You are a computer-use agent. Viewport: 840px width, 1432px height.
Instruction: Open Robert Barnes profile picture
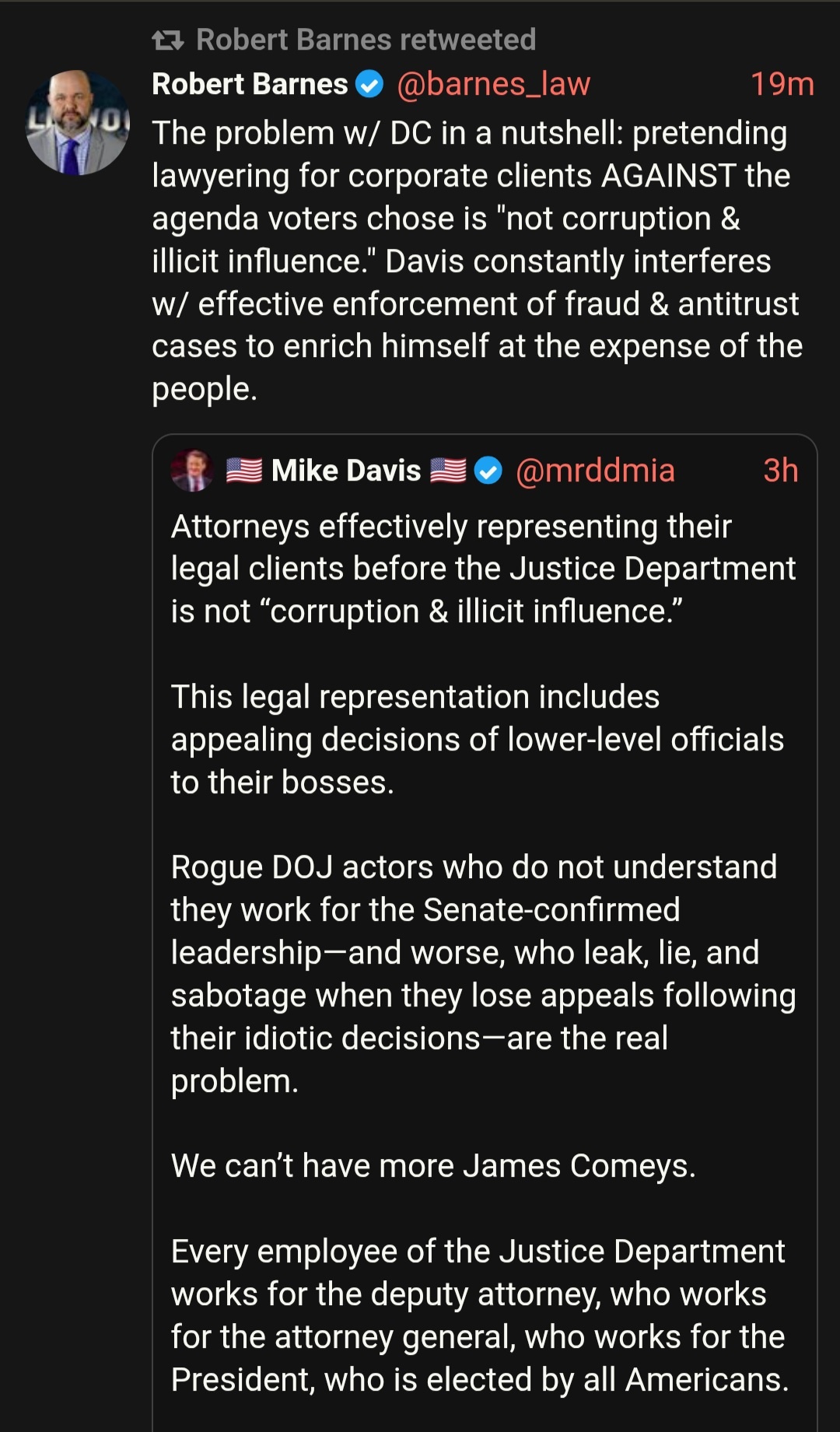pos(77,122)
